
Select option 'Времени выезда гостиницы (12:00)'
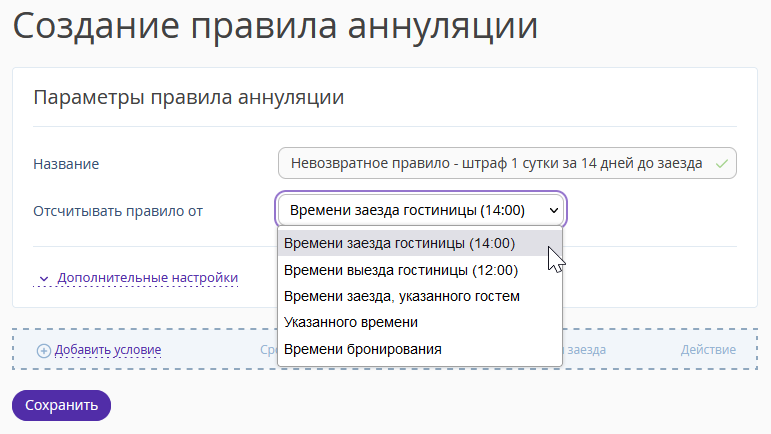[420, 270]
